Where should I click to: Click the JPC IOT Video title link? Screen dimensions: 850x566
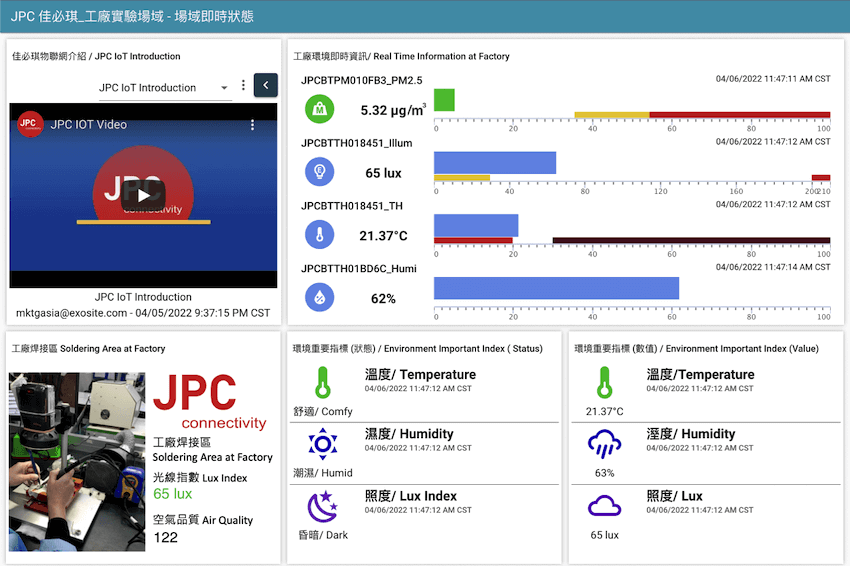[88, 125]
